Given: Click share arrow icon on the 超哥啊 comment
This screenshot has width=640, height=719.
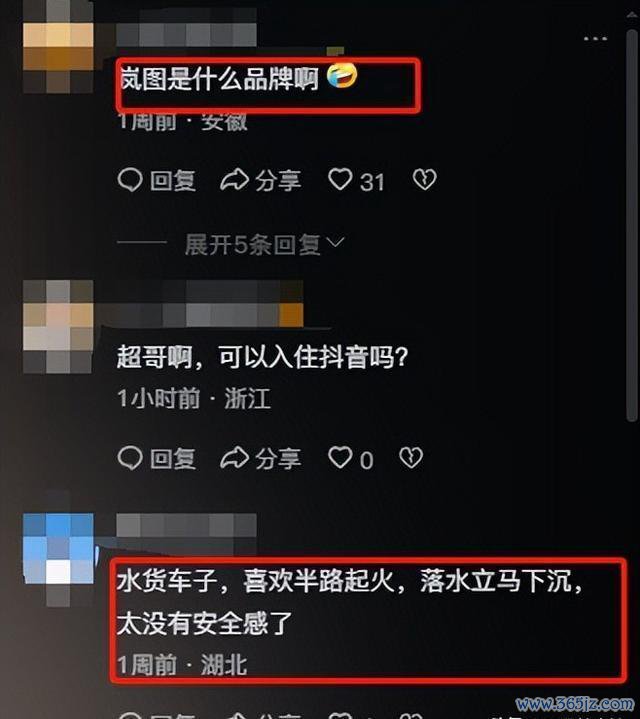Looking at the screenshot, I should 234,458.
